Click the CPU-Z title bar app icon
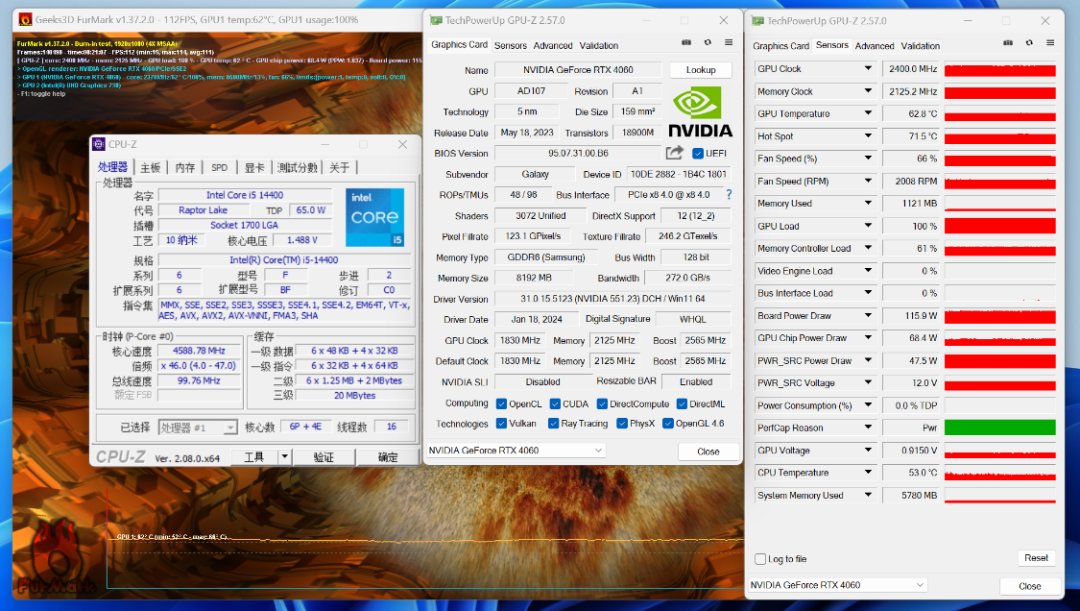Viewport: 1080px width, 611px height. 98,144
